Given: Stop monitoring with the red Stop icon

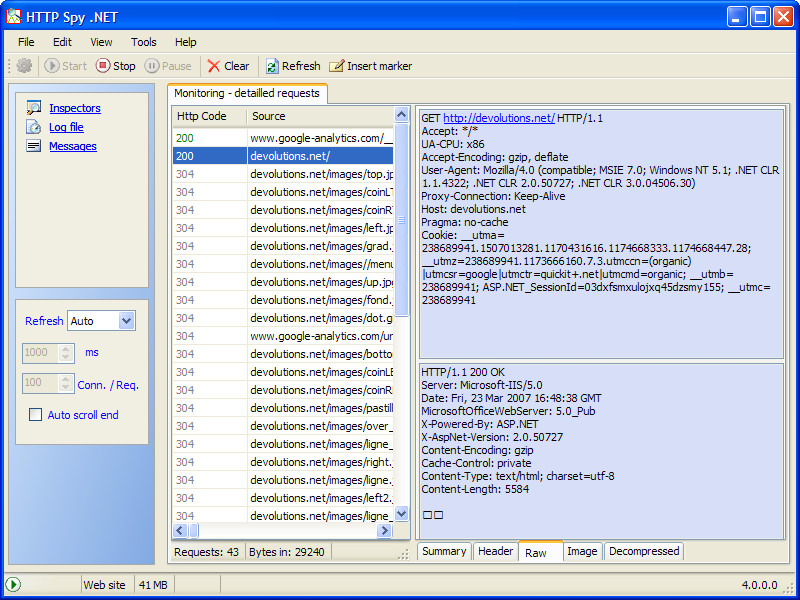Looking at the screenshot, I should pos(103,66).
